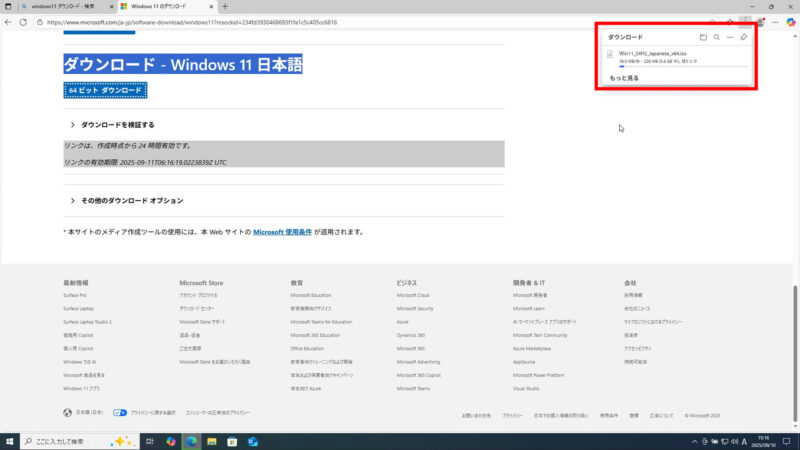The width and height of the screenshot is (800, 450).
Task: Open the downloads folder icon in the download panel
Action: point(703,37)
